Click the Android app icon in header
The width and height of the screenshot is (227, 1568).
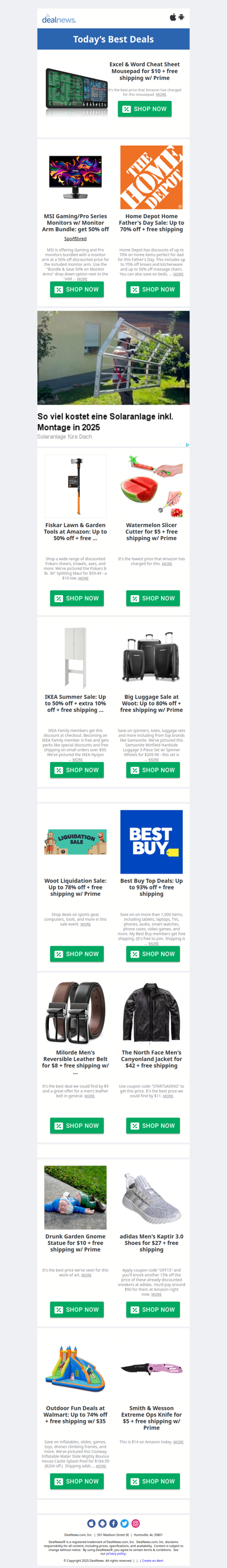pyautogui.click(x=182, y=17)
